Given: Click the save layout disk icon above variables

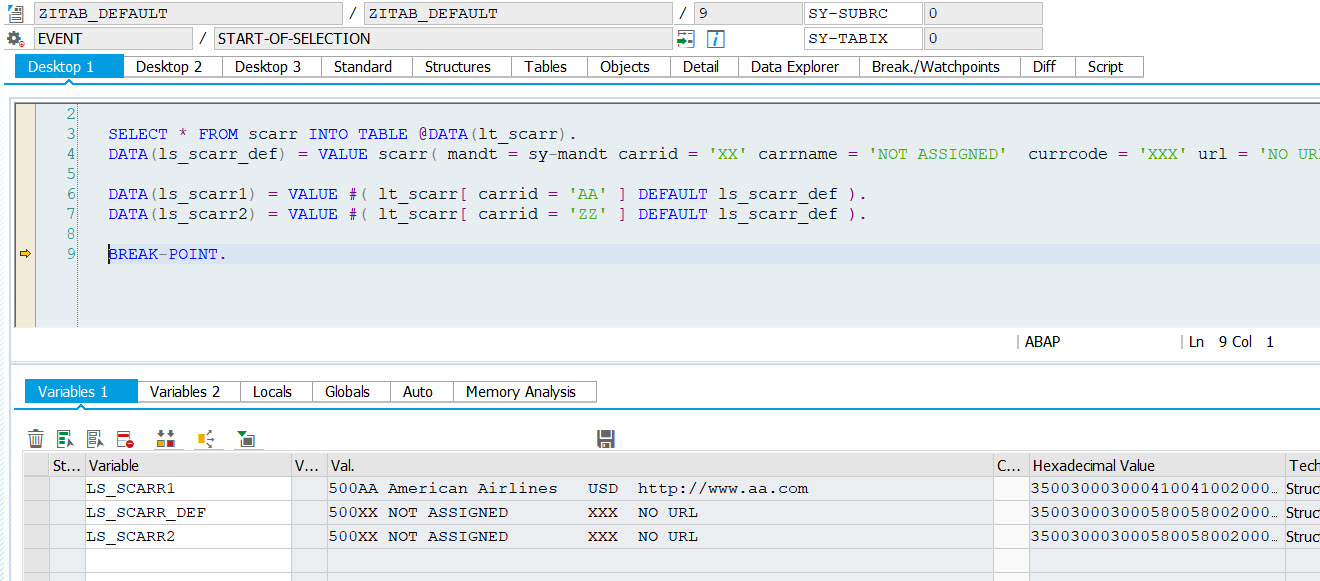Looking at the screenshot, I should click(606, 438).
